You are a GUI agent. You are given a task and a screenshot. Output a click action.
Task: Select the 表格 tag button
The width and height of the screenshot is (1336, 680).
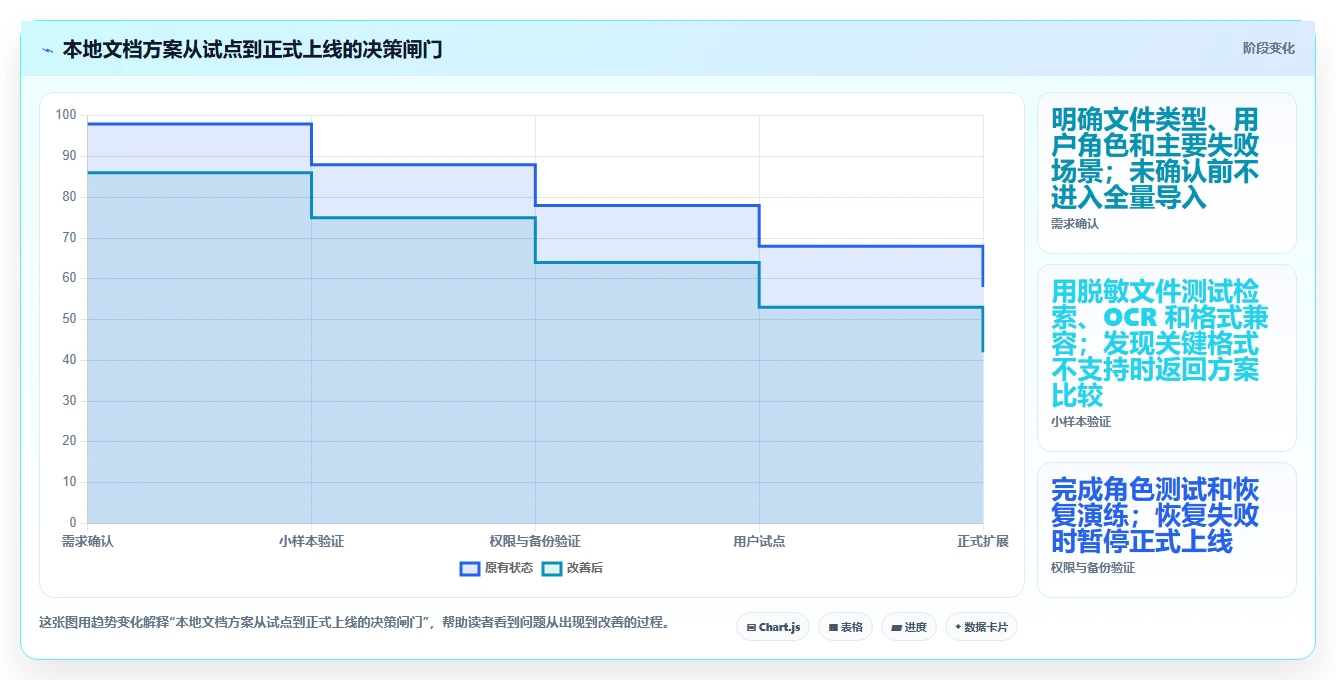[x=845, y=627]
